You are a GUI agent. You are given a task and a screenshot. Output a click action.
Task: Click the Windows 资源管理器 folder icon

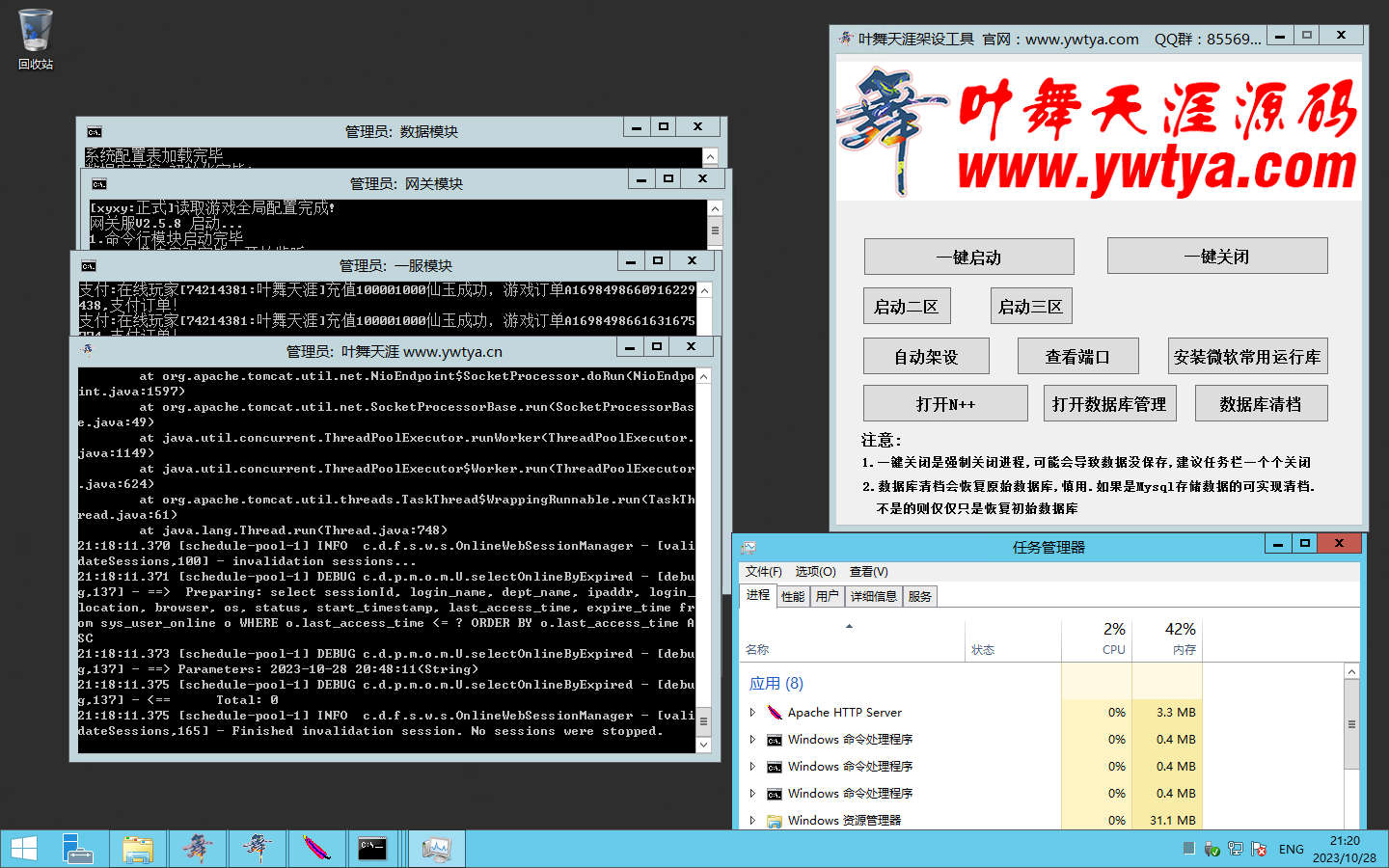tap(775, 821)
